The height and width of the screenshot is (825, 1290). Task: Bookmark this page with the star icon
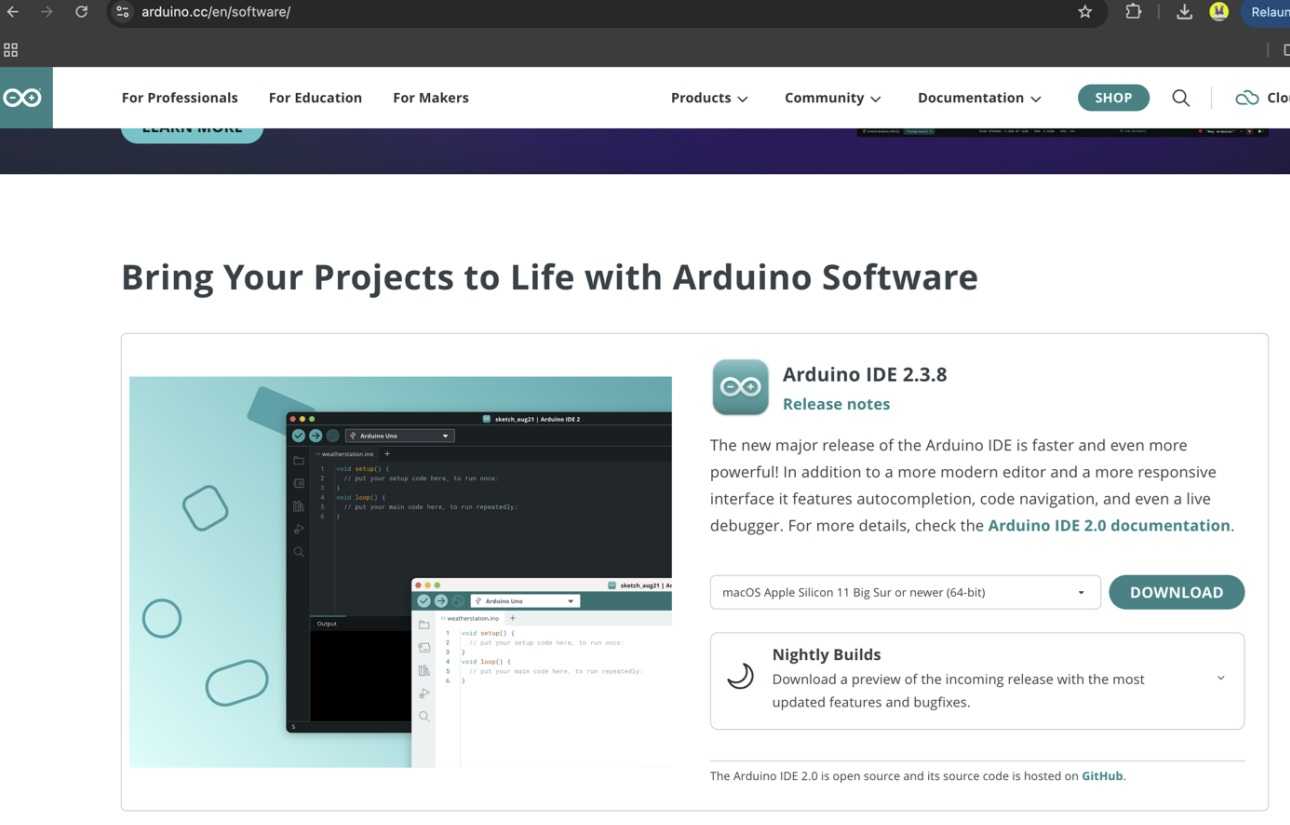(x=1085, y=12)
